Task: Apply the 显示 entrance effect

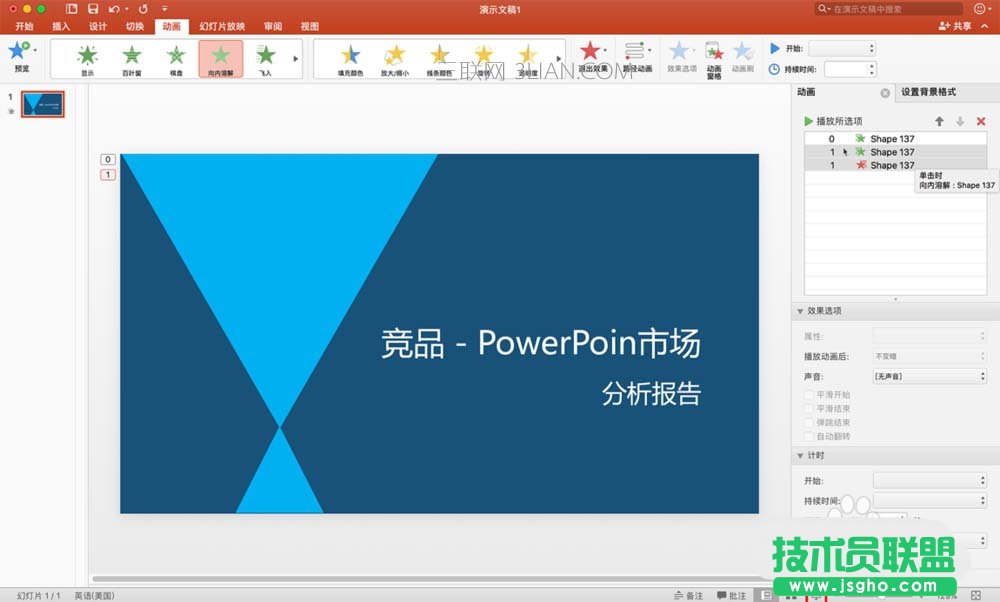Action: (87, 59)
